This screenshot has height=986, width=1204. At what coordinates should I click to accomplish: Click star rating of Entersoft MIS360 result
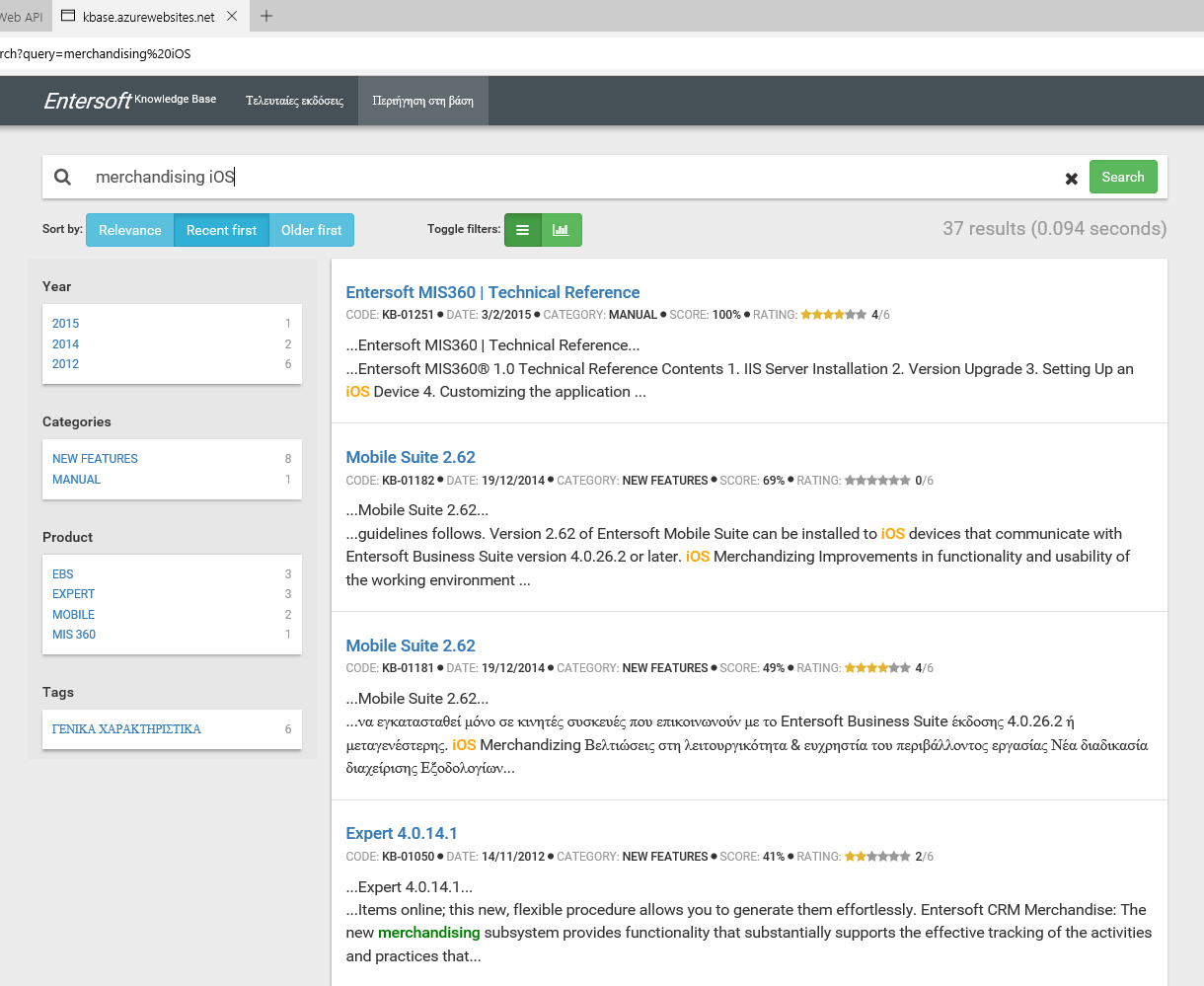833,315
